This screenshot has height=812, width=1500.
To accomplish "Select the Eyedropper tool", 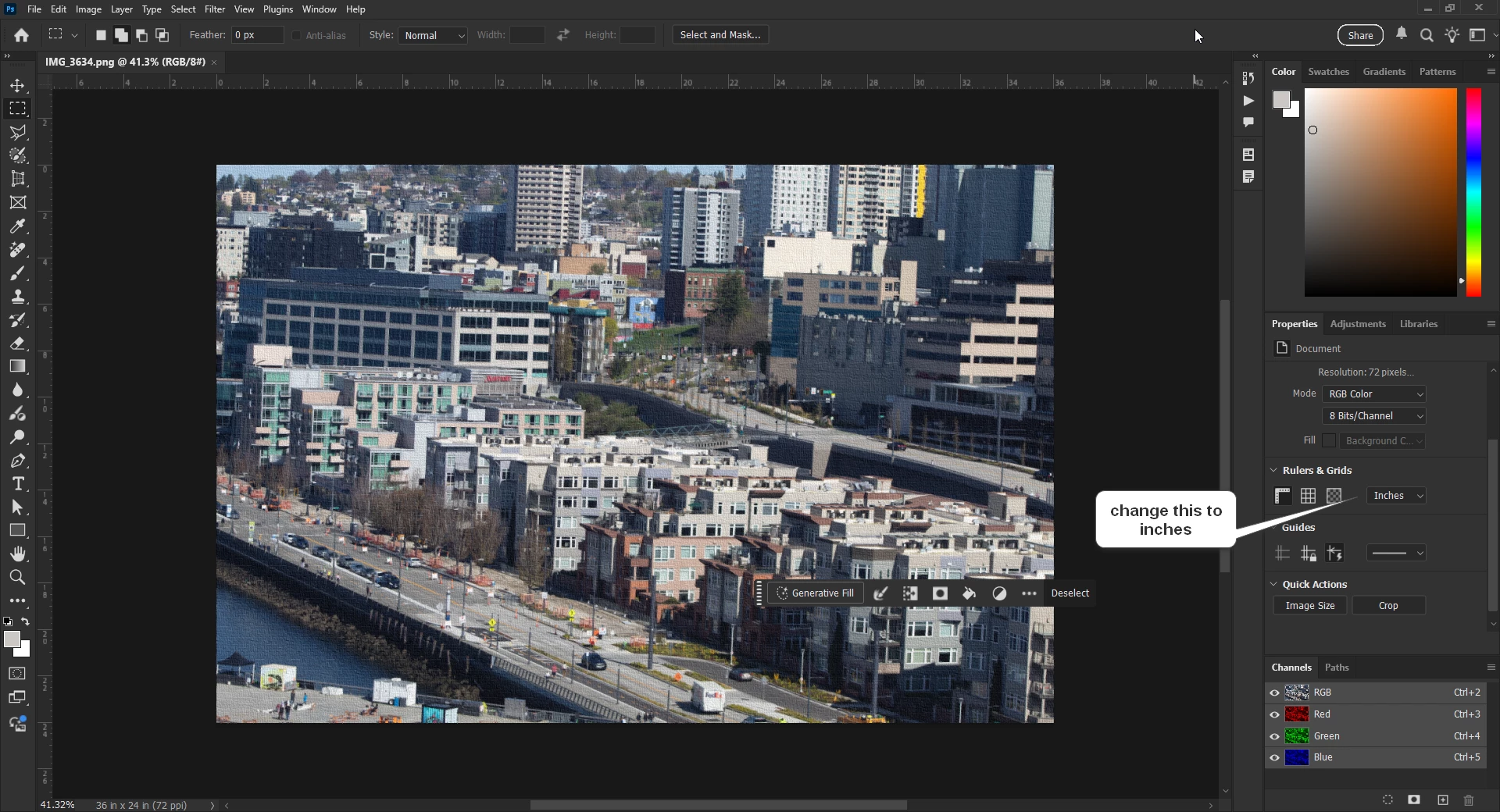I will [x=17, y=226].
